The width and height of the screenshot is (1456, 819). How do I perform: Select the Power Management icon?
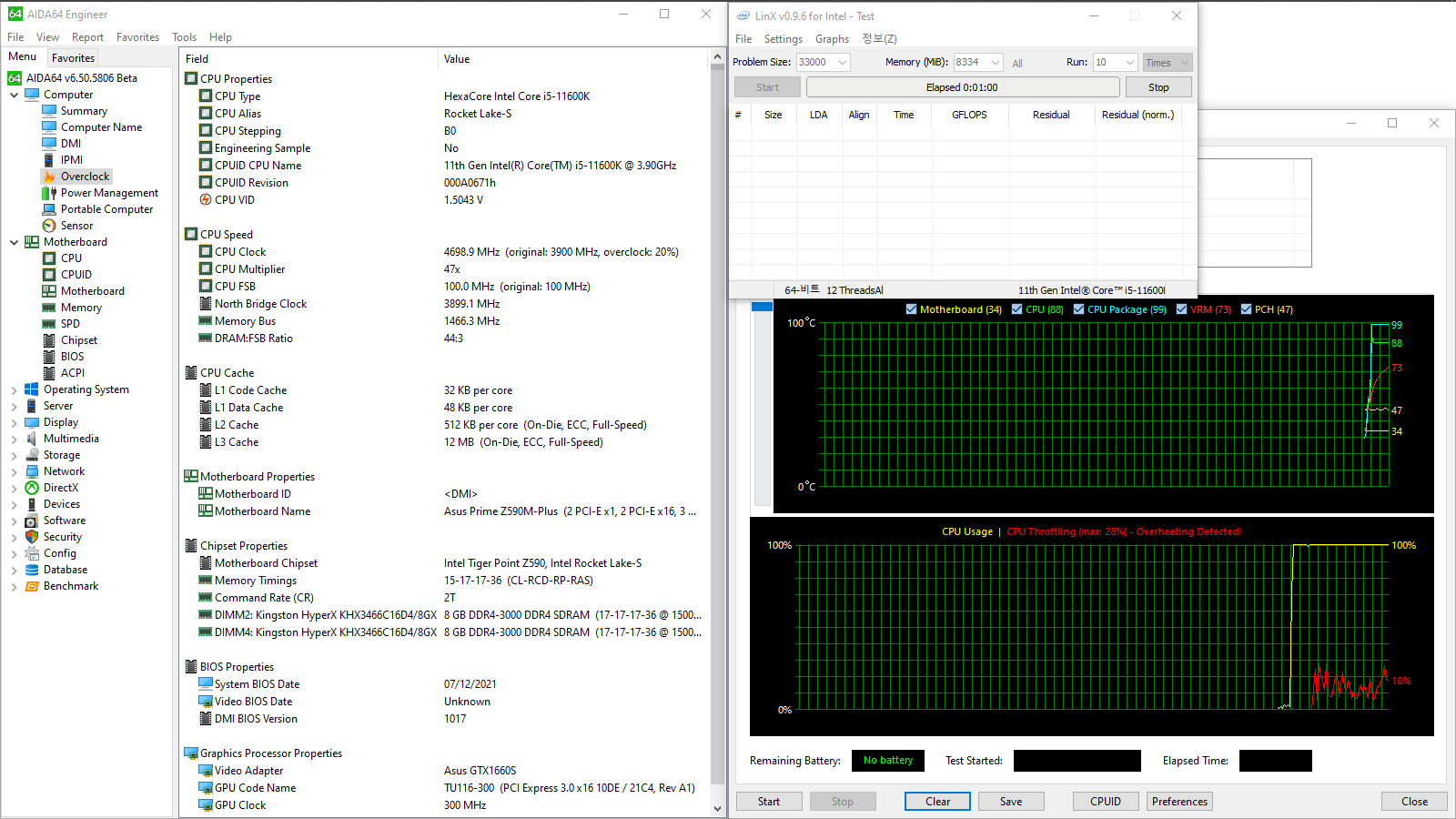pos(49,193)
